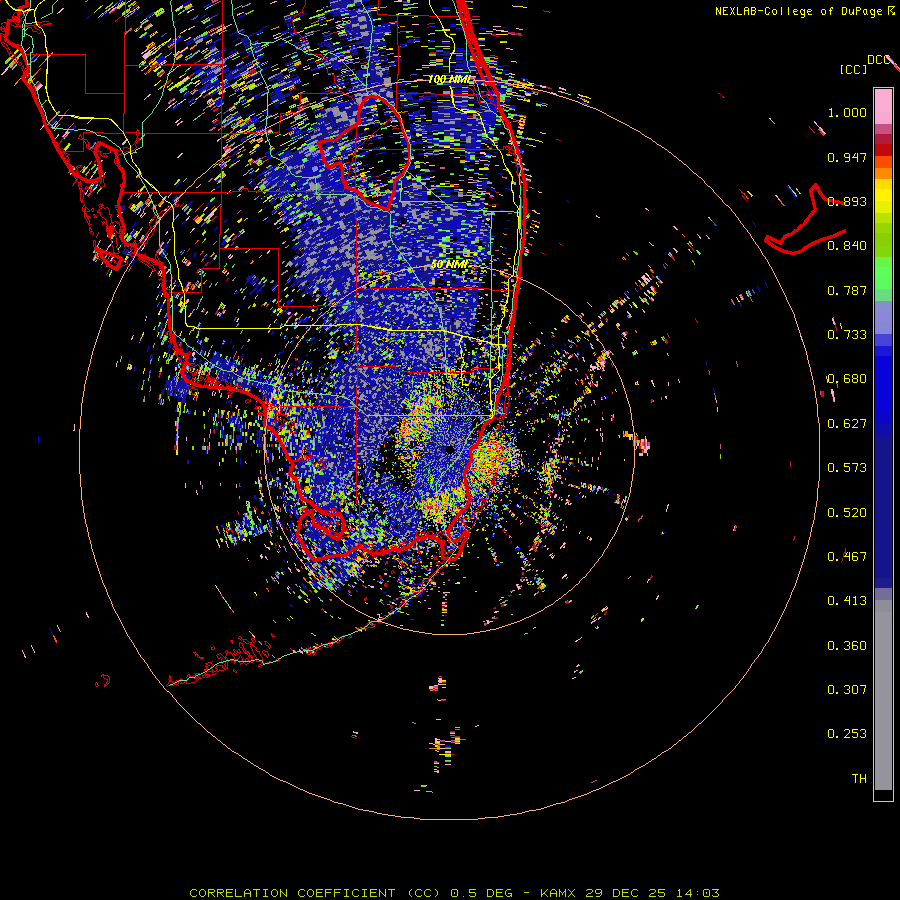Click the [CC] unit label above the color bar
900x900 pixels.
tap(854, 69)
